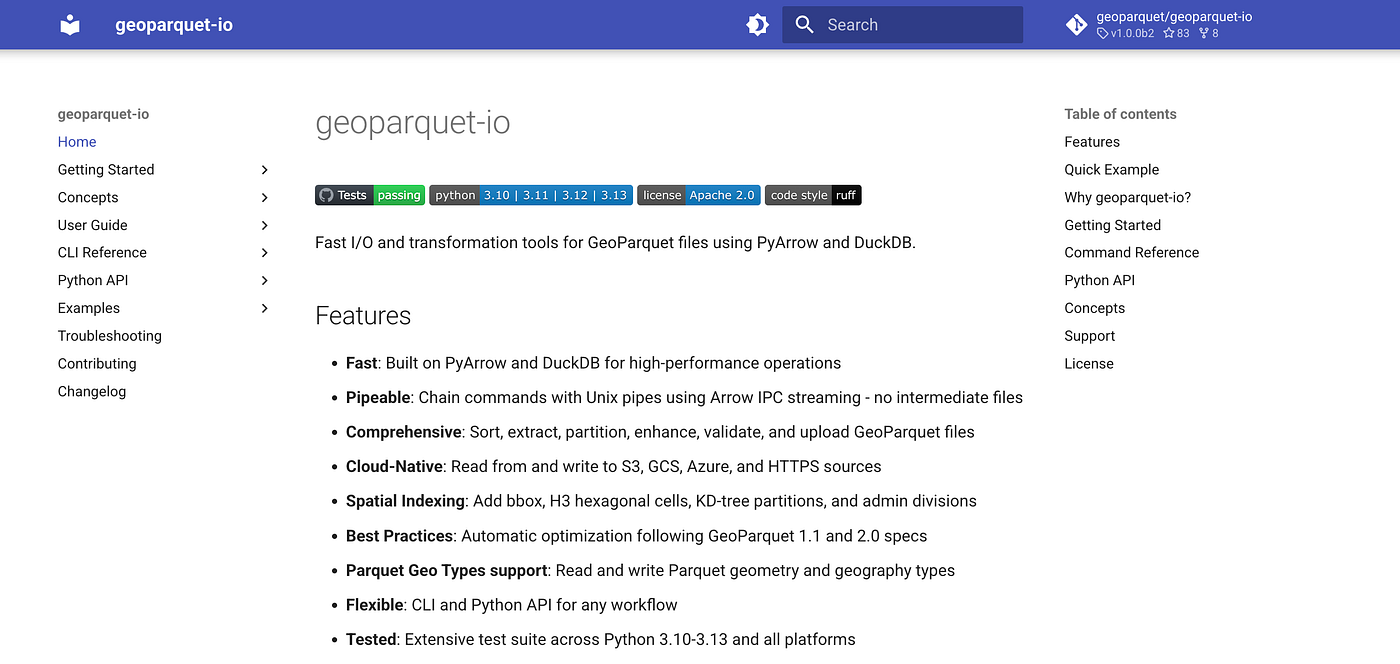
Task: Open Contributing page in the sidebar
Action: pos(97,364)
